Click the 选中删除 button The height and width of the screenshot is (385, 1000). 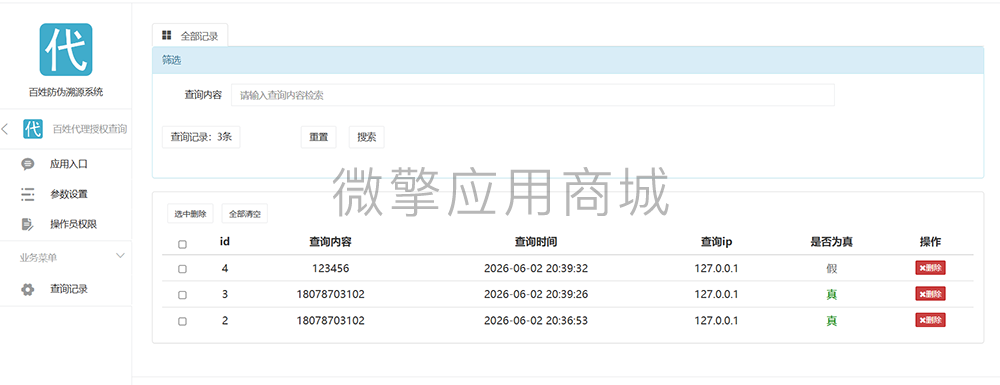[190, 214]
